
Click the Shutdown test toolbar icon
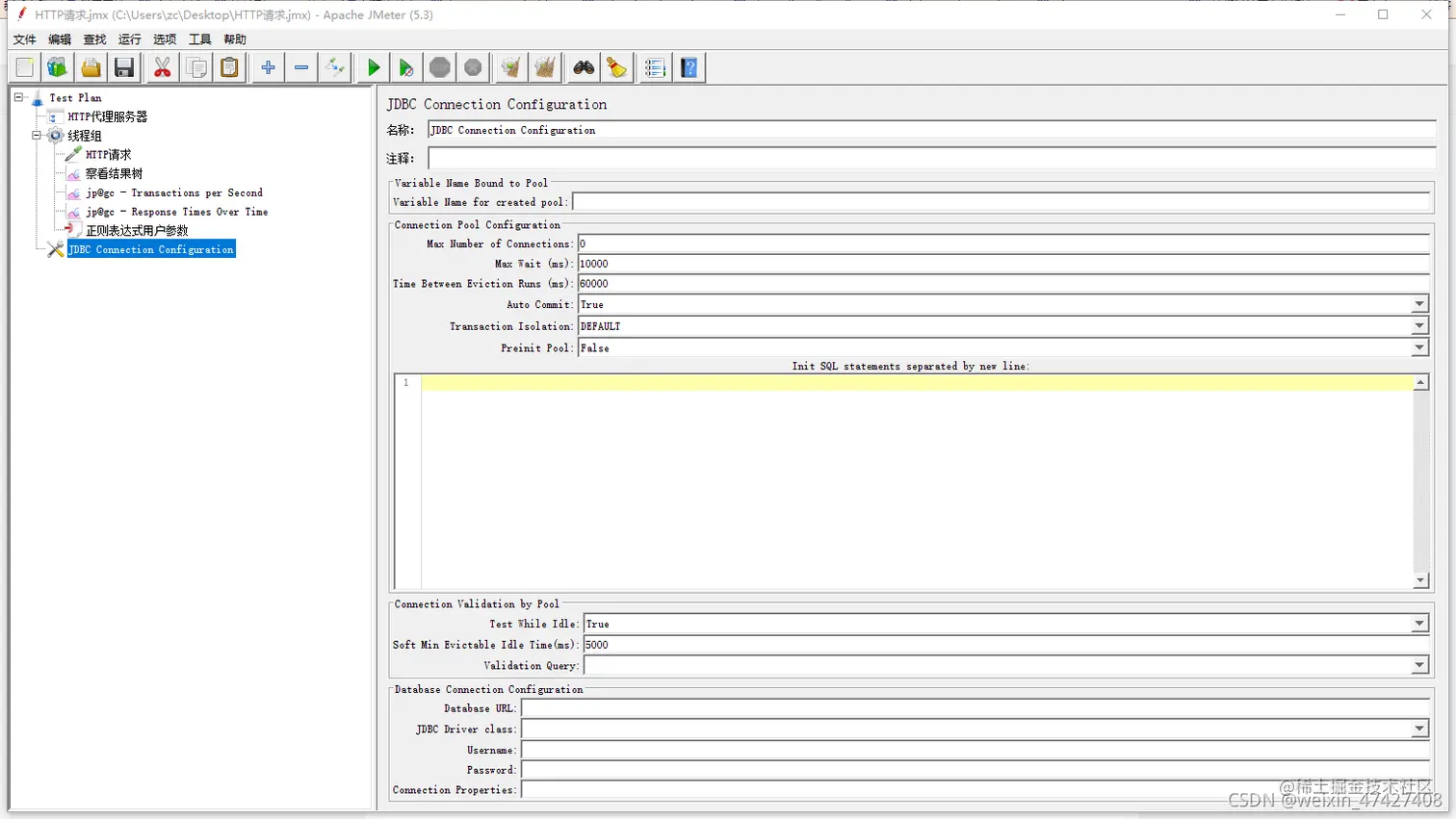pos(473,67)
